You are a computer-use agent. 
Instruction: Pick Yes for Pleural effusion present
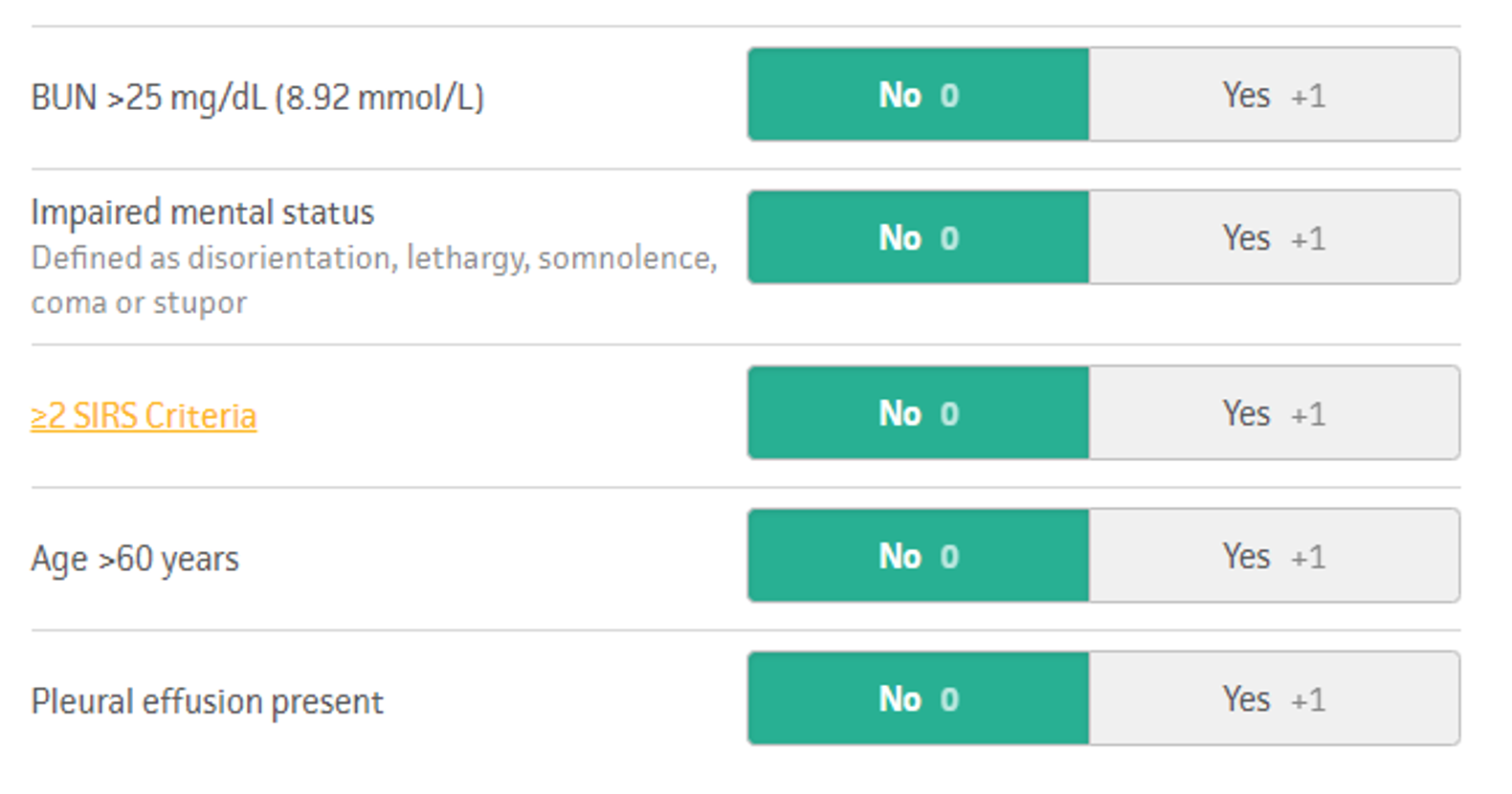pos(1274,698)
